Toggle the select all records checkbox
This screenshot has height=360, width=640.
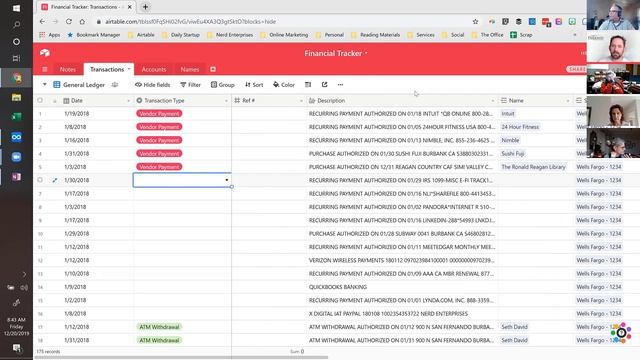40,100
